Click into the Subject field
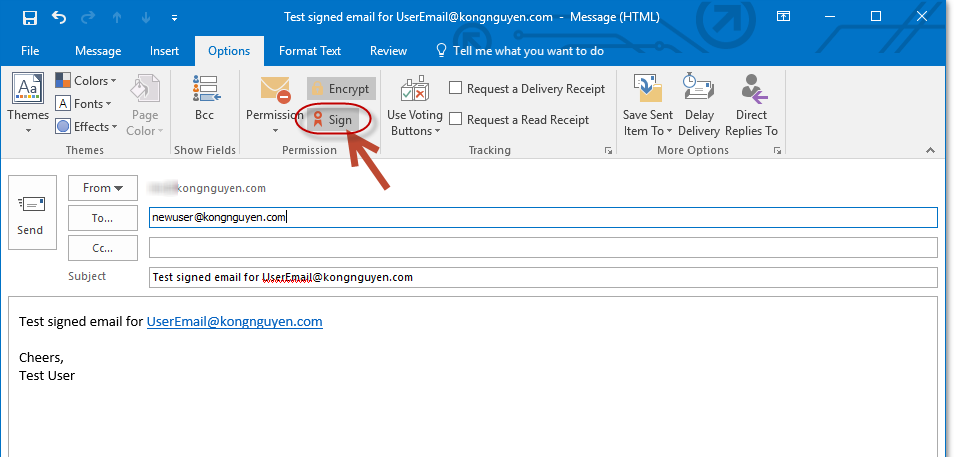This screenshot has width=954, height=457. (x=543, y=277)
